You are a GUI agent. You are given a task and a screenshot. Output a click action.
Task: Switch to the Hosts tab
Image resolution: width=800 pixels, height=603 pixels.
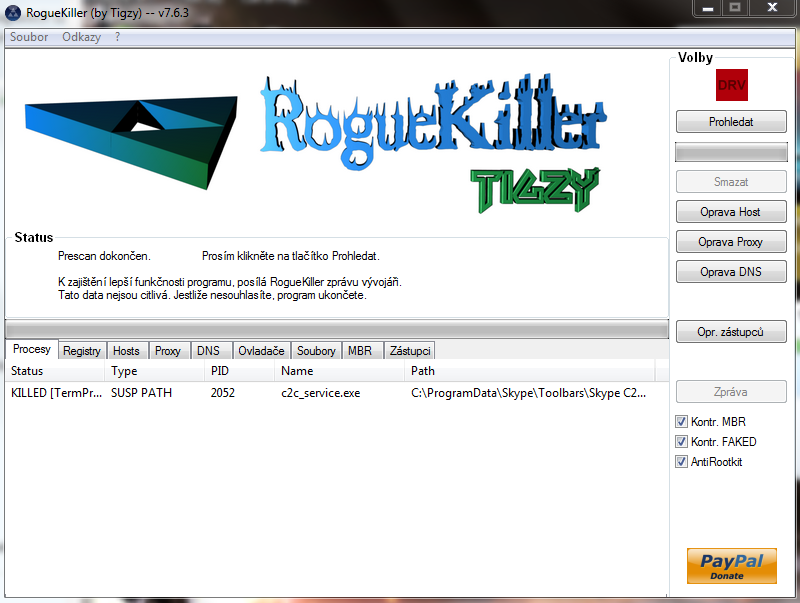(x=126, y=351)
